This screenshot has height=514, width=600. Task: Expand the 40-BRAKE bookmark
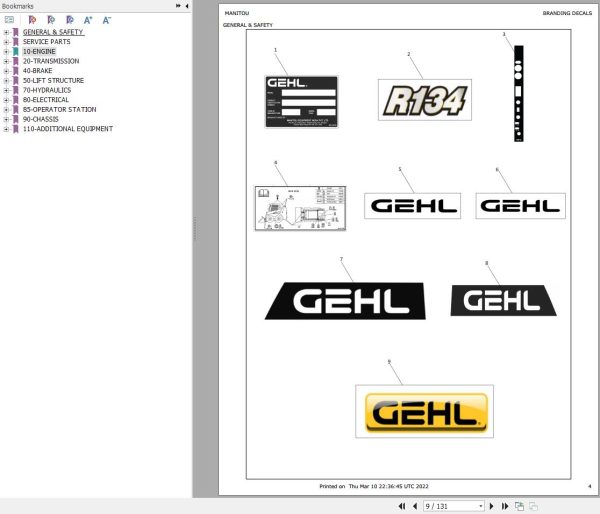[x=6, y=71]
